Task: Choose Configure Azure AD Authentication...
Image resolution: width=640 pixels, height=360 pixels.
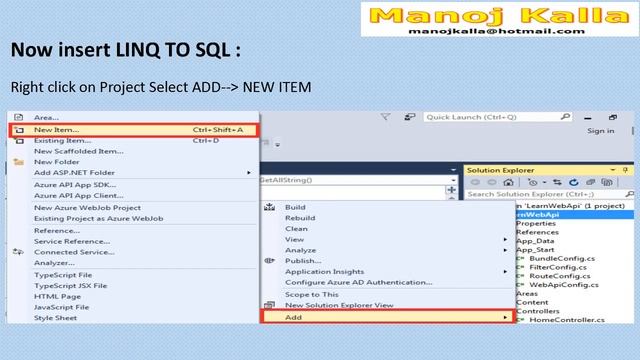Action: 358,282
